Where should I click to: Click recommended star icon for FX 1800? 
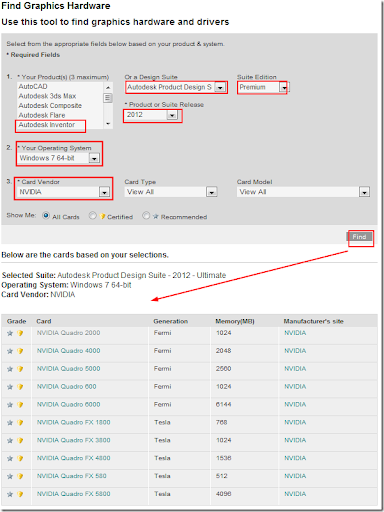pyautogui.click(x=10, y=423)
